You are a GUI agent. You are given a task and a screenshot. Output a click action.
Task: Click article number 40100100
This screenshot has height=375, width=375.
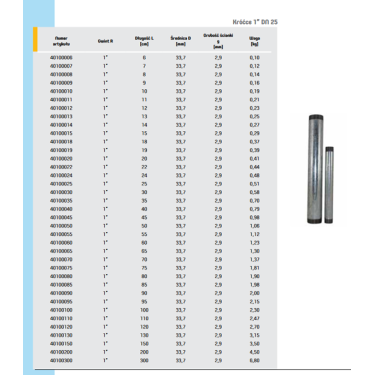click(x=61, y=310)
